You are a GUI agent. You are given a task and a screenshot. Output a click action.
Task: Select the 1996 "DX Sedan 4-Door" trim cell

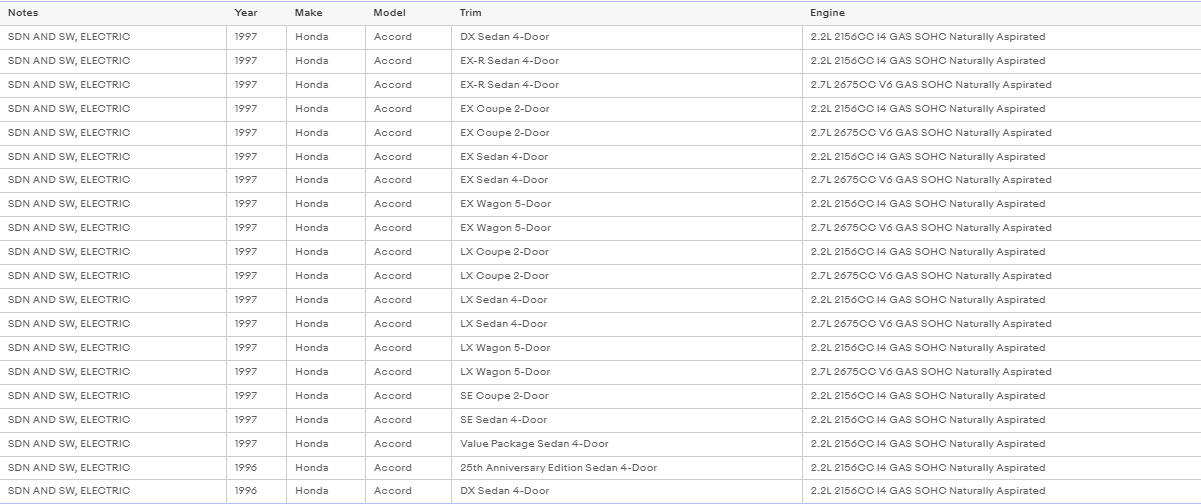click(x=626, y=491)
